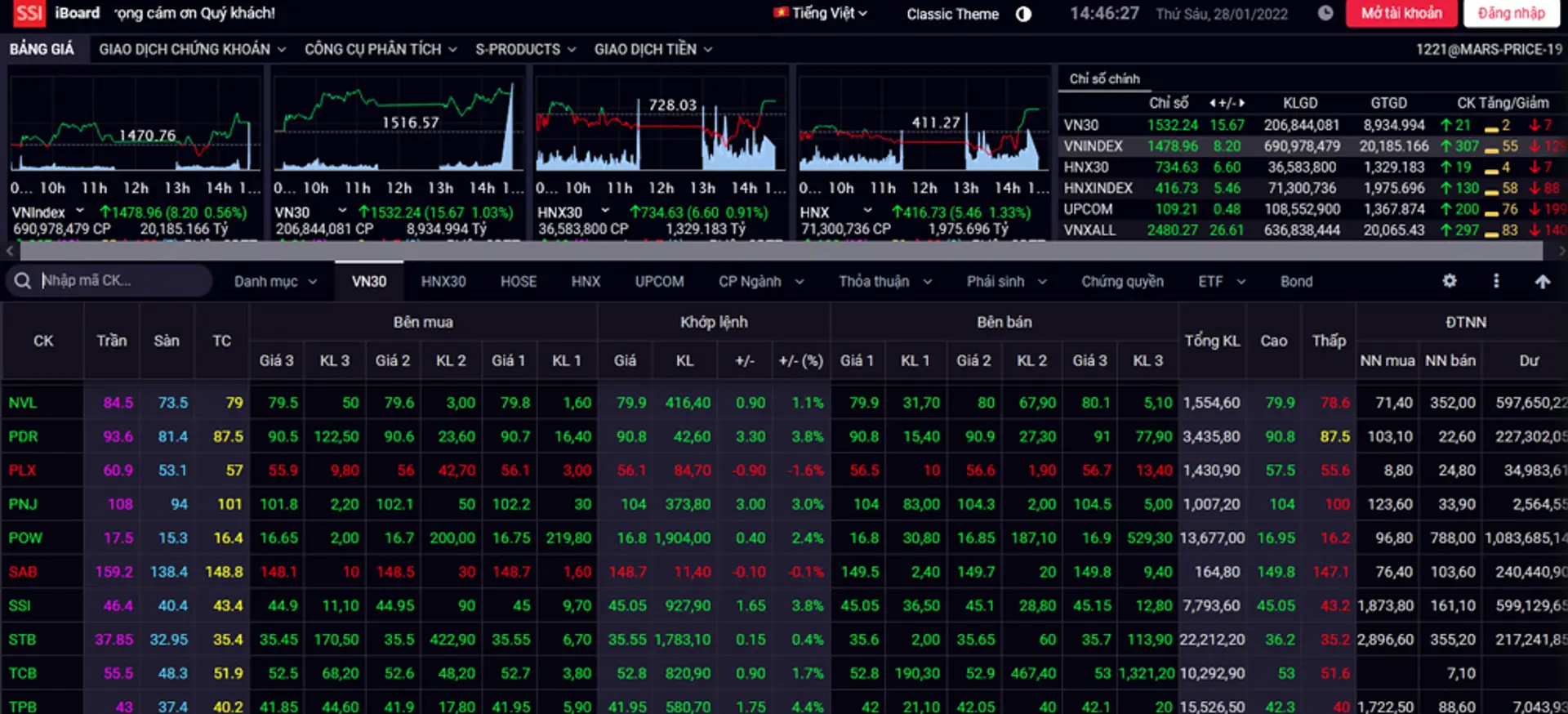Open VN30 chart selector dropdown
This screenshot has height=714, width=1568.
(x=342, y=212)
